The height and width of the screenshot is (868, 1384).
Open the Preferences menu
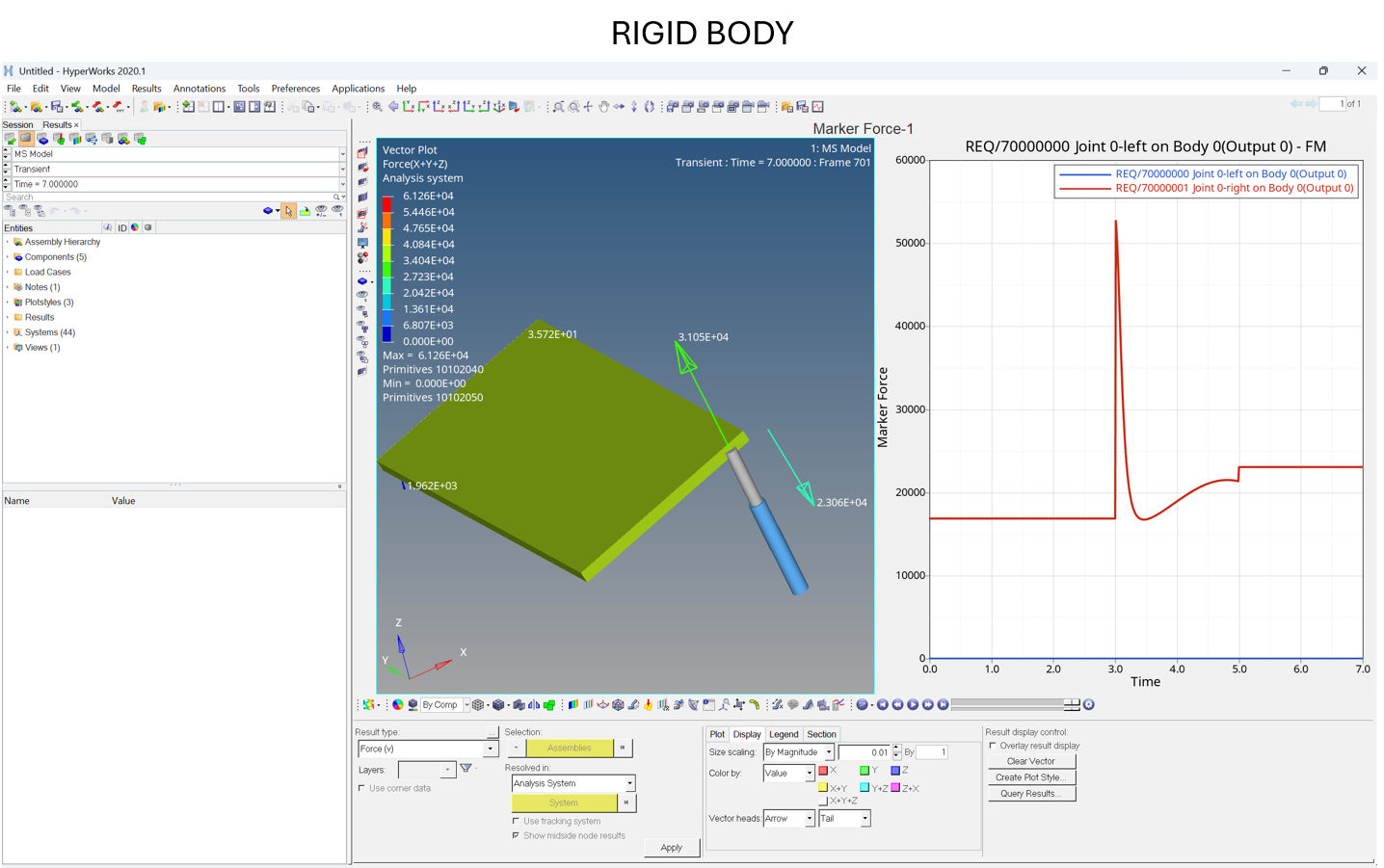(295, 89)
